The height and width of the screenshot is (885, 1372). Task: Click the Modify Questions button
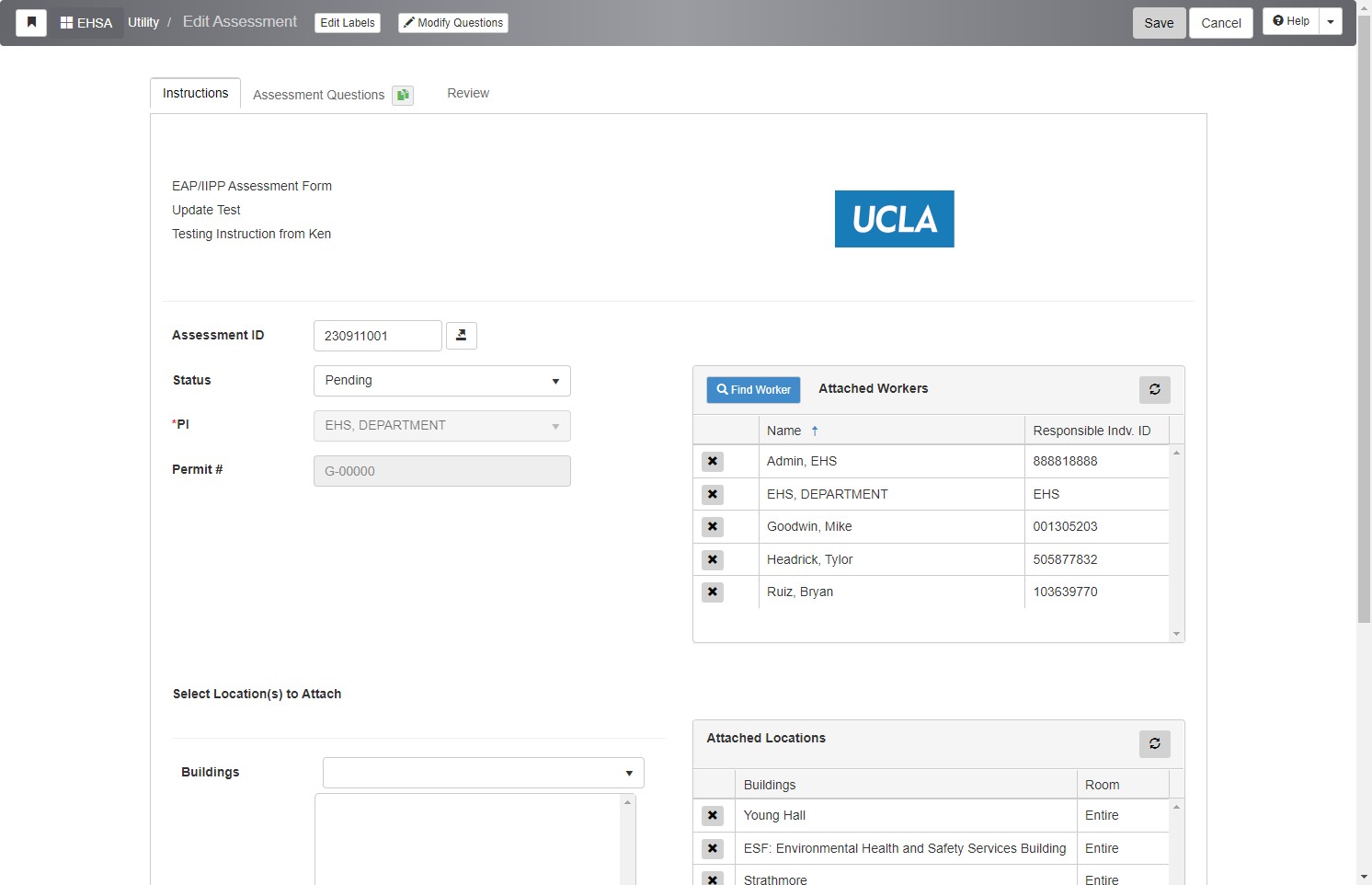pos(453,23)
